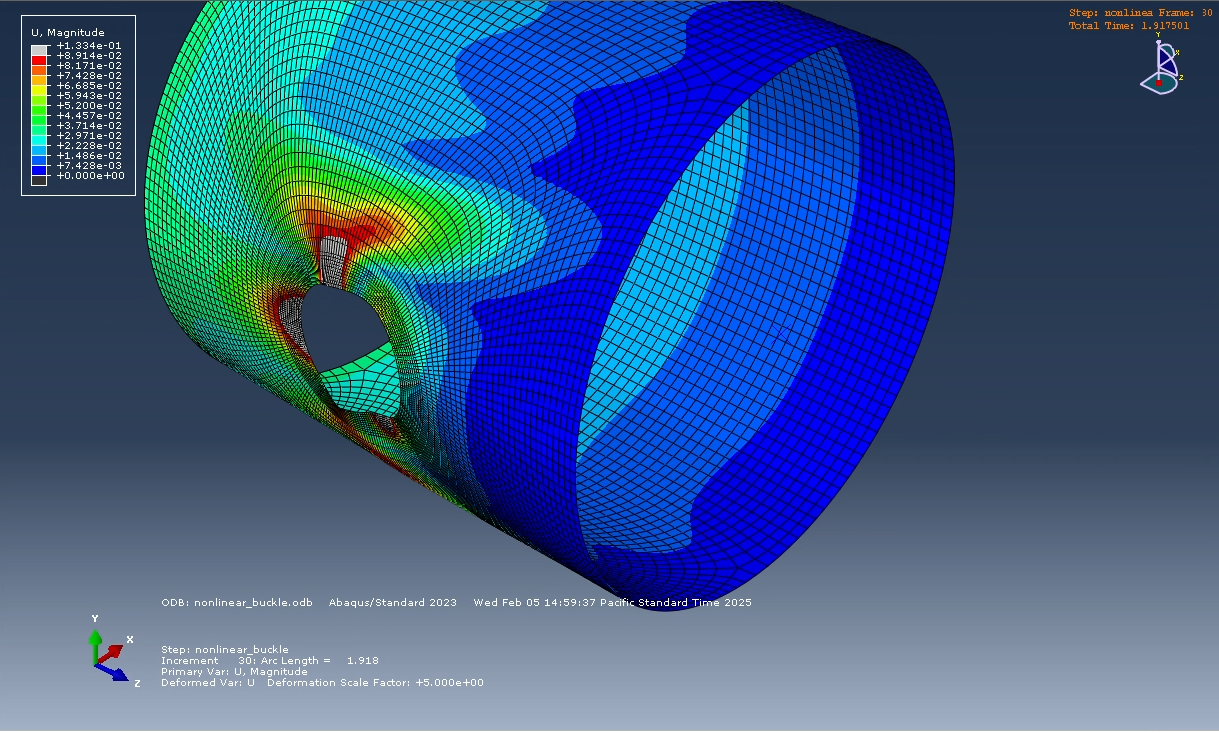Select the X label on the view compass

[1178, 53]
